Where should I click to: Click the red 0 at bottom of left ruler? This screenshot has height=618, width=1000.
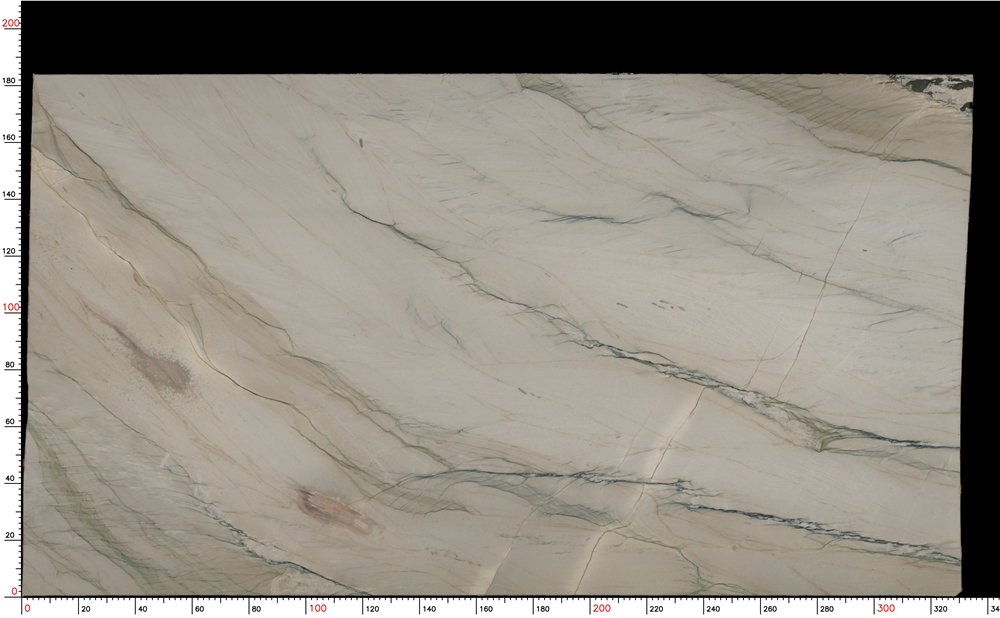point(12,590)
